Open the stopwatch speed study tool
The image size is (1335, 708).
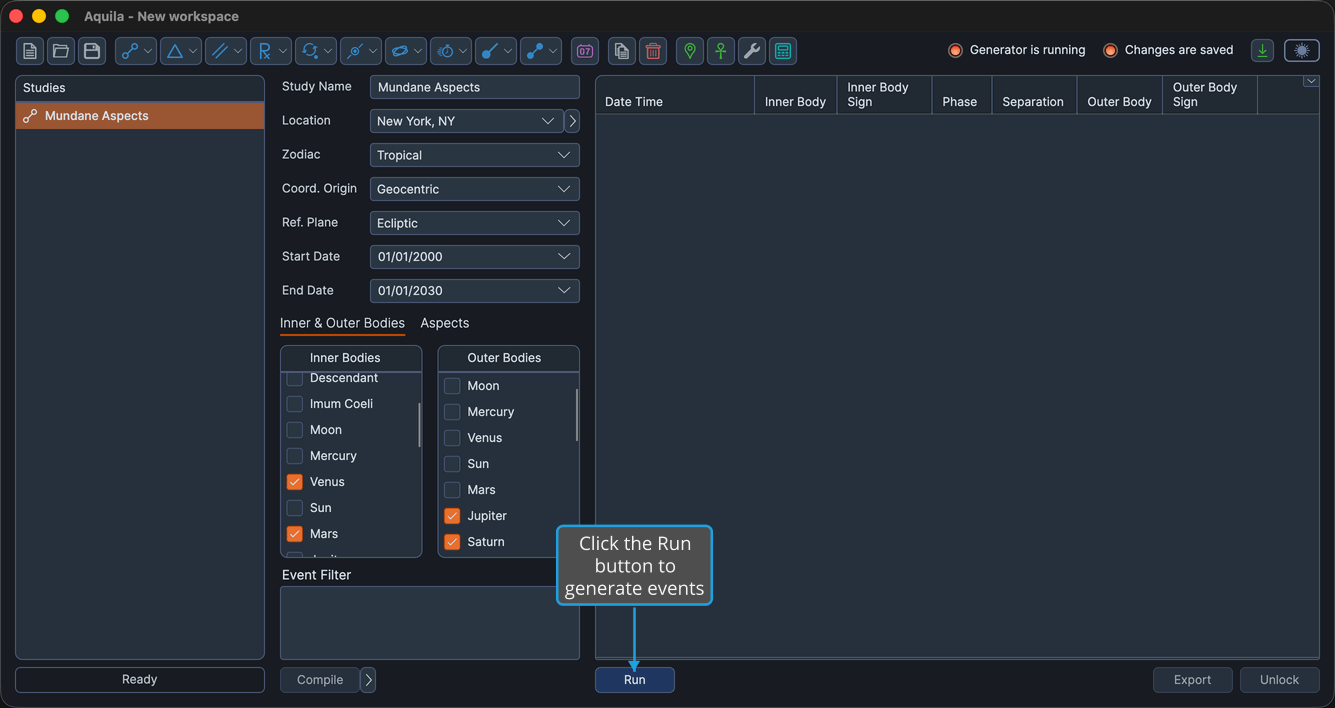point(451,51)
